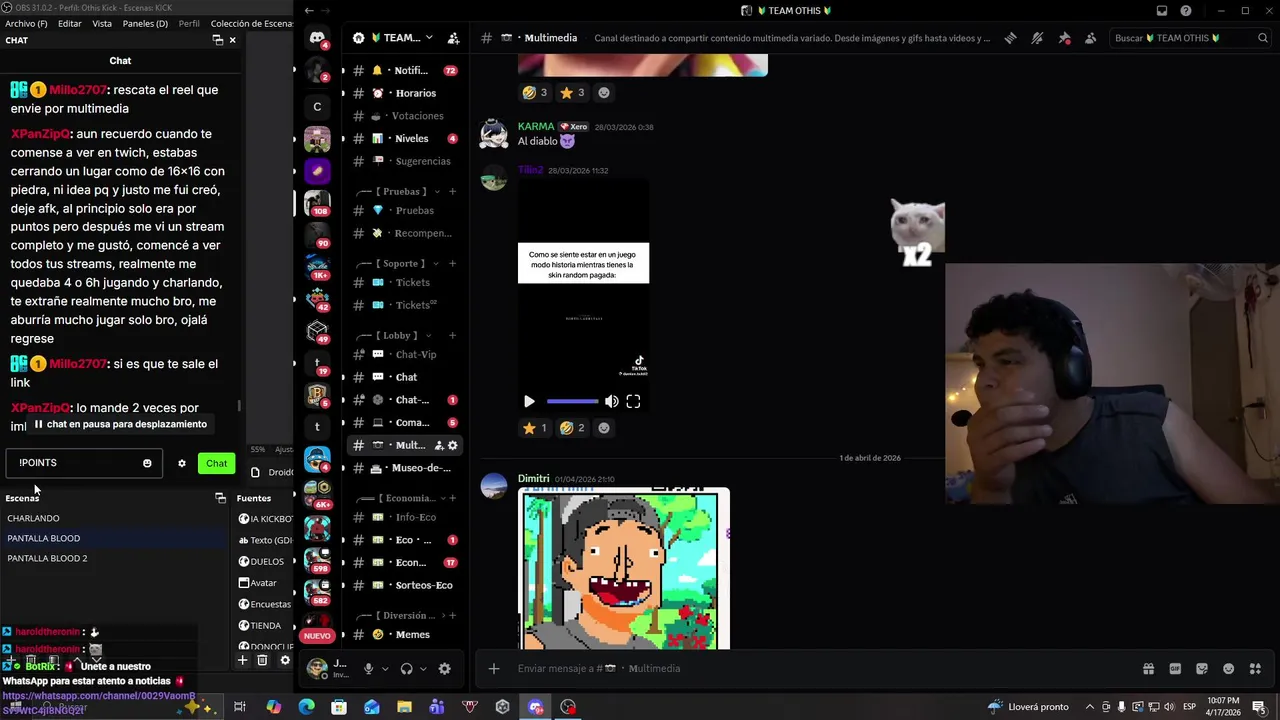Open Discord direct messages home icon
The width and height of the screenshot is (1280, 720).
(317, 38)
